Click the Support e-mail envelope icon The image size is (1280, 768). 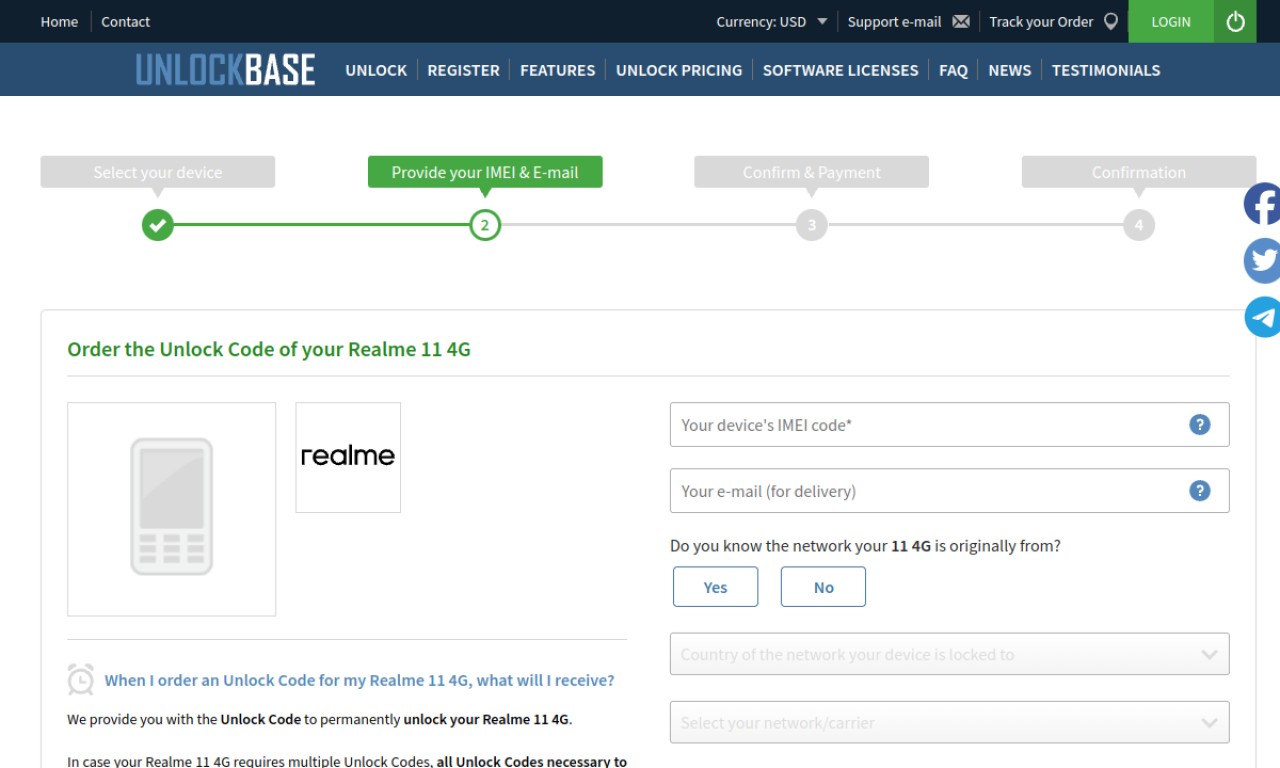click(961, 21)
